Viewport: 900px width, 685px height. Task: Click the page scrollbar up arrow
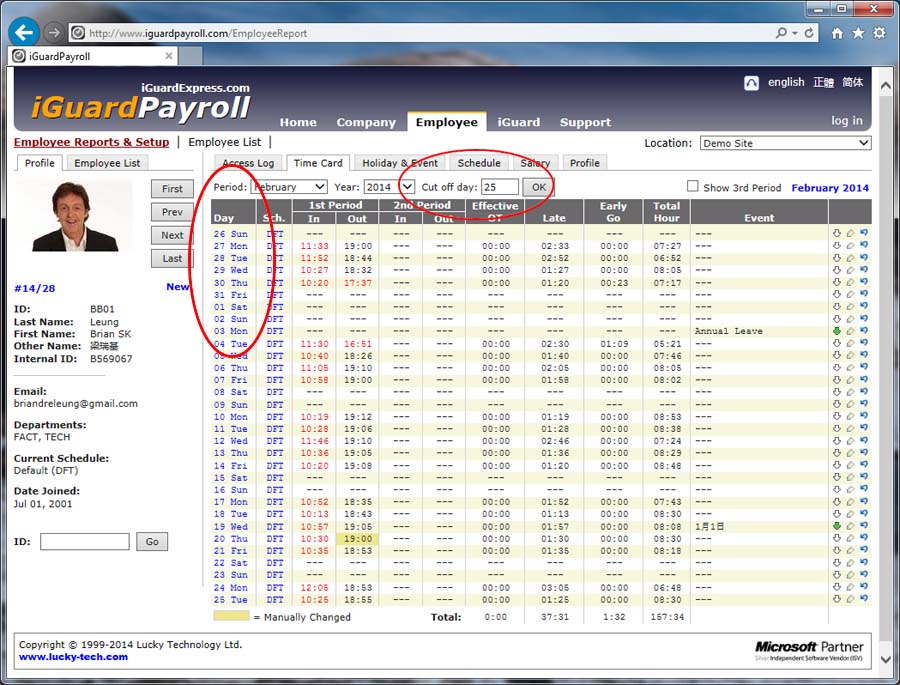tap(886, 86)
